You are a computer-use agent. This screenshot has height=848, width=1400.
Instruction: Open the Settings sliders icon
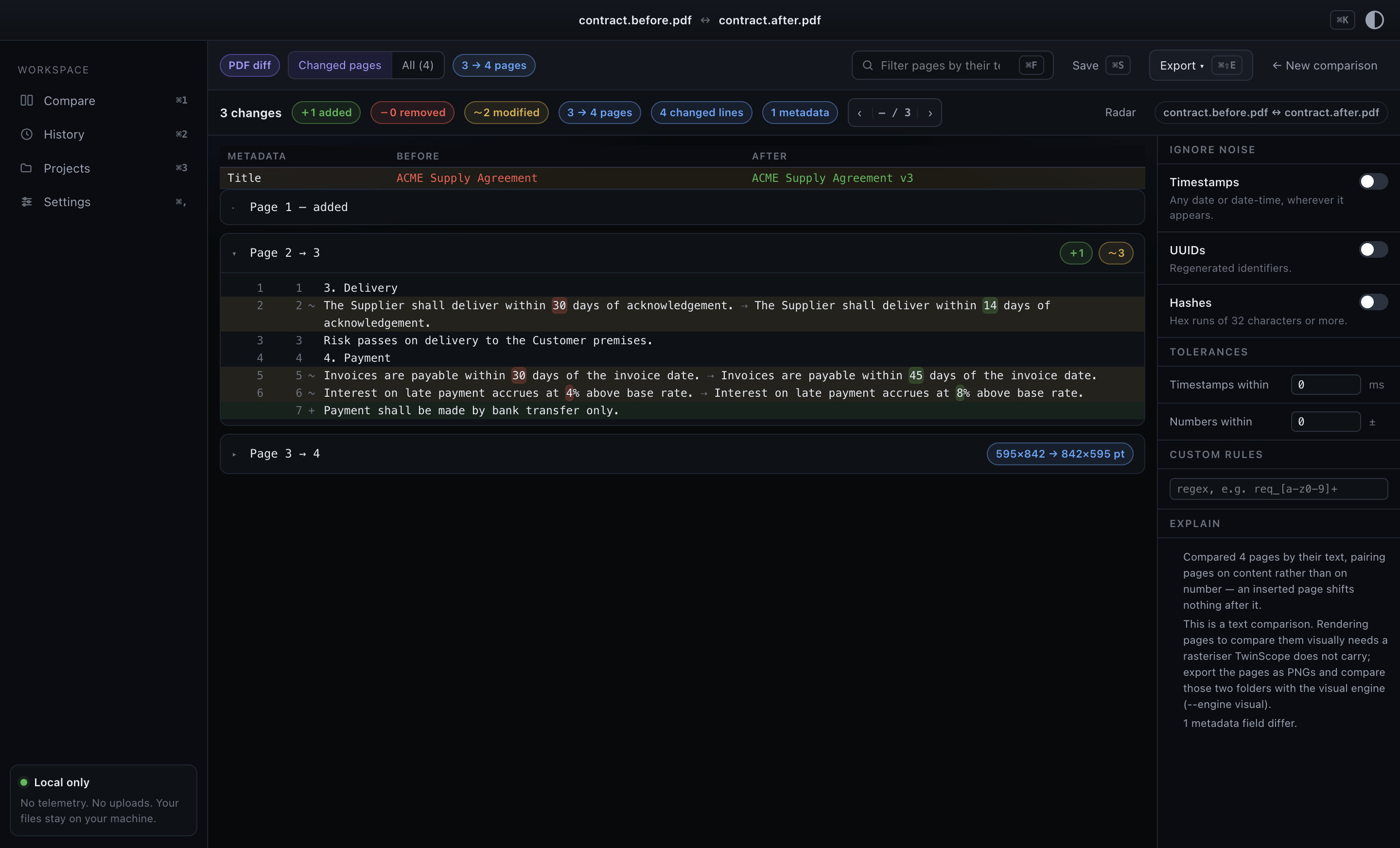(x=27, y=202)
